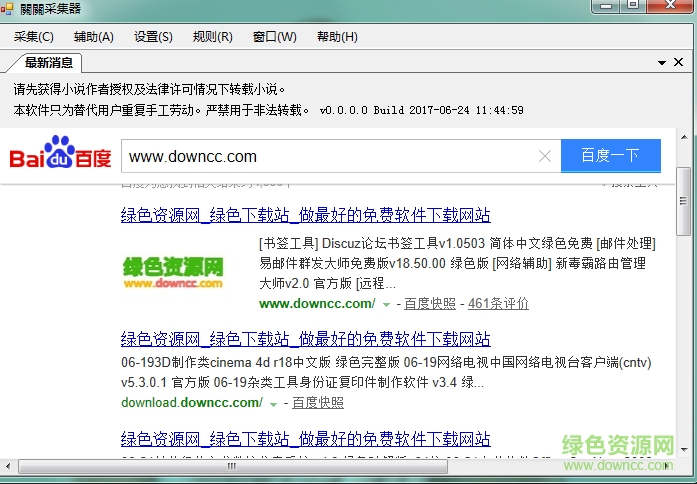Open the 461条评价 reviews link
The height and width of the screenshot is (484, 697).
[498, 304]
